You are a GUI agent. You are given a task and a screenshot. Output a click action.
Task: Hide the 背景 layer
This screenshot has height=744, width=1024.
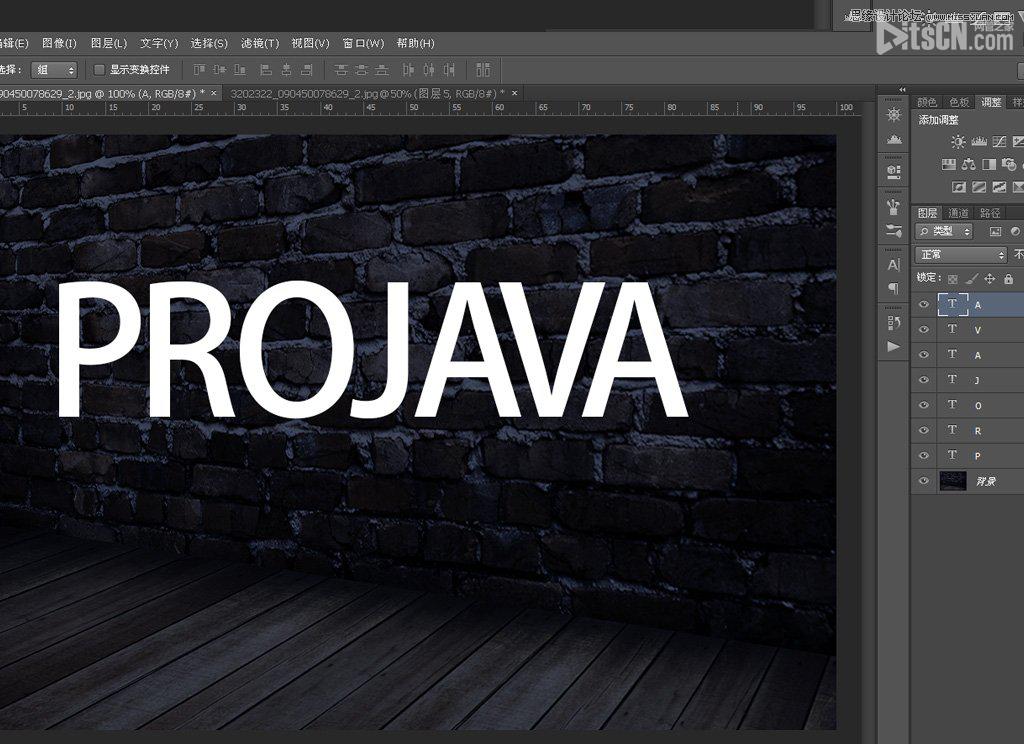coord(923,481)
